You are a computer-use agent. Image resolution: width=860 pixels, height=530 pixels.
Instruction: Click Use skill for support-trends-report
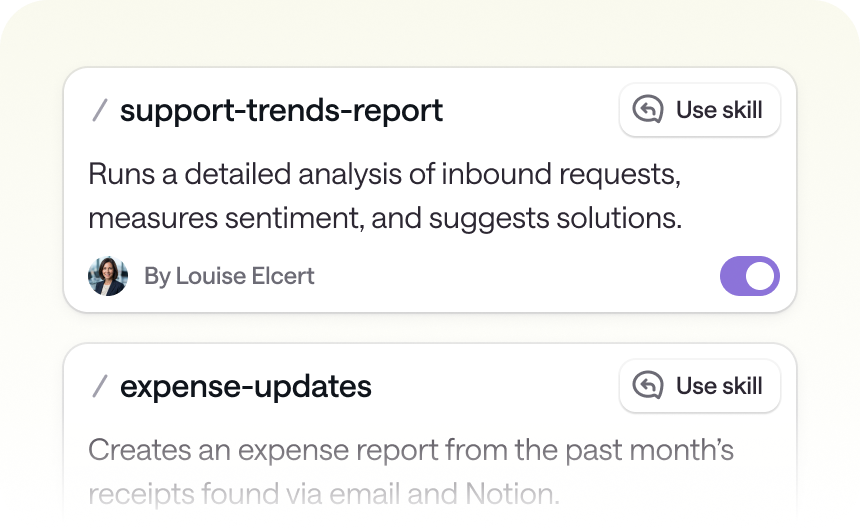[x=700, y=110]
